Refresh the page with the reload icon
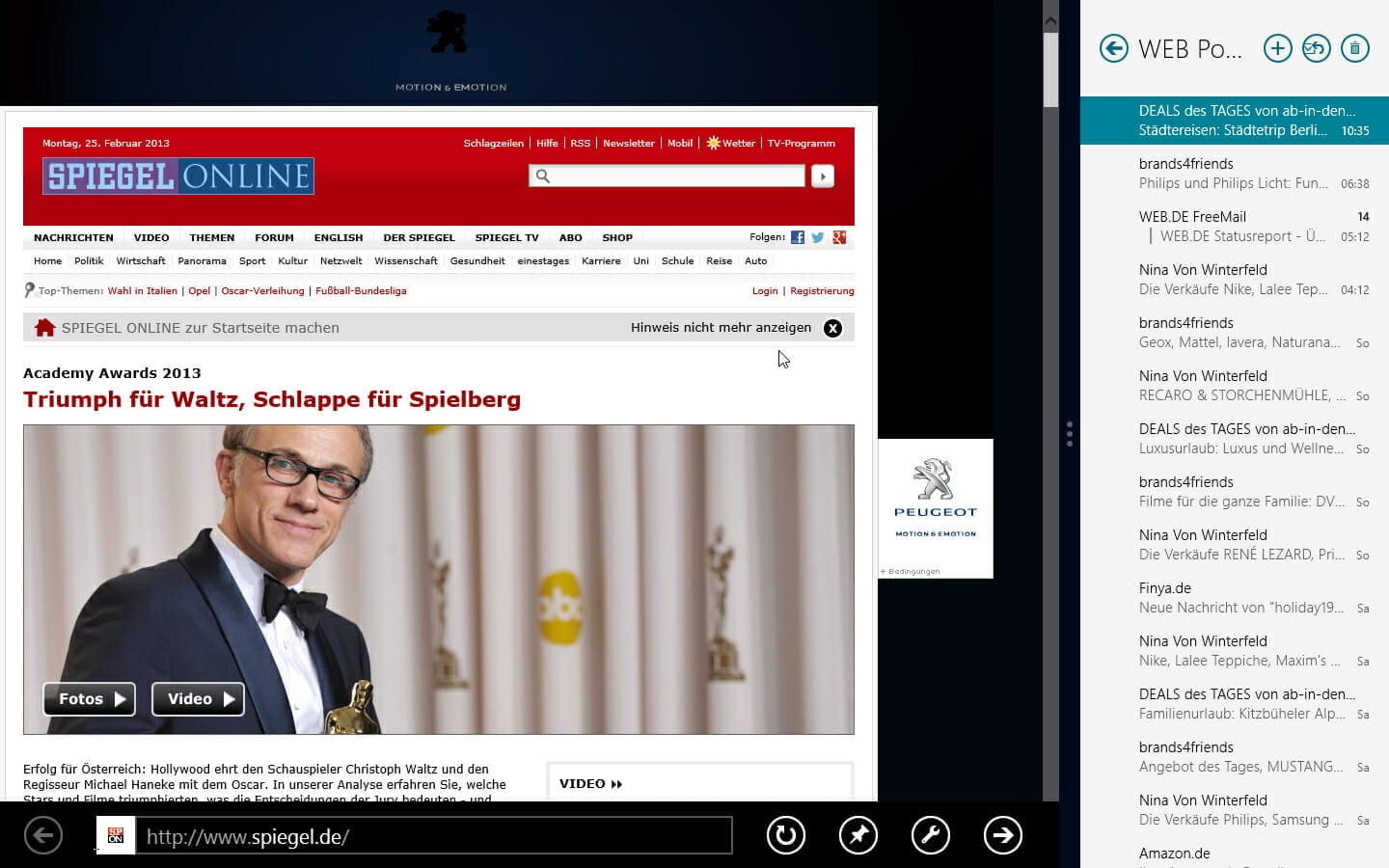1389x868 pixels. 785,835
